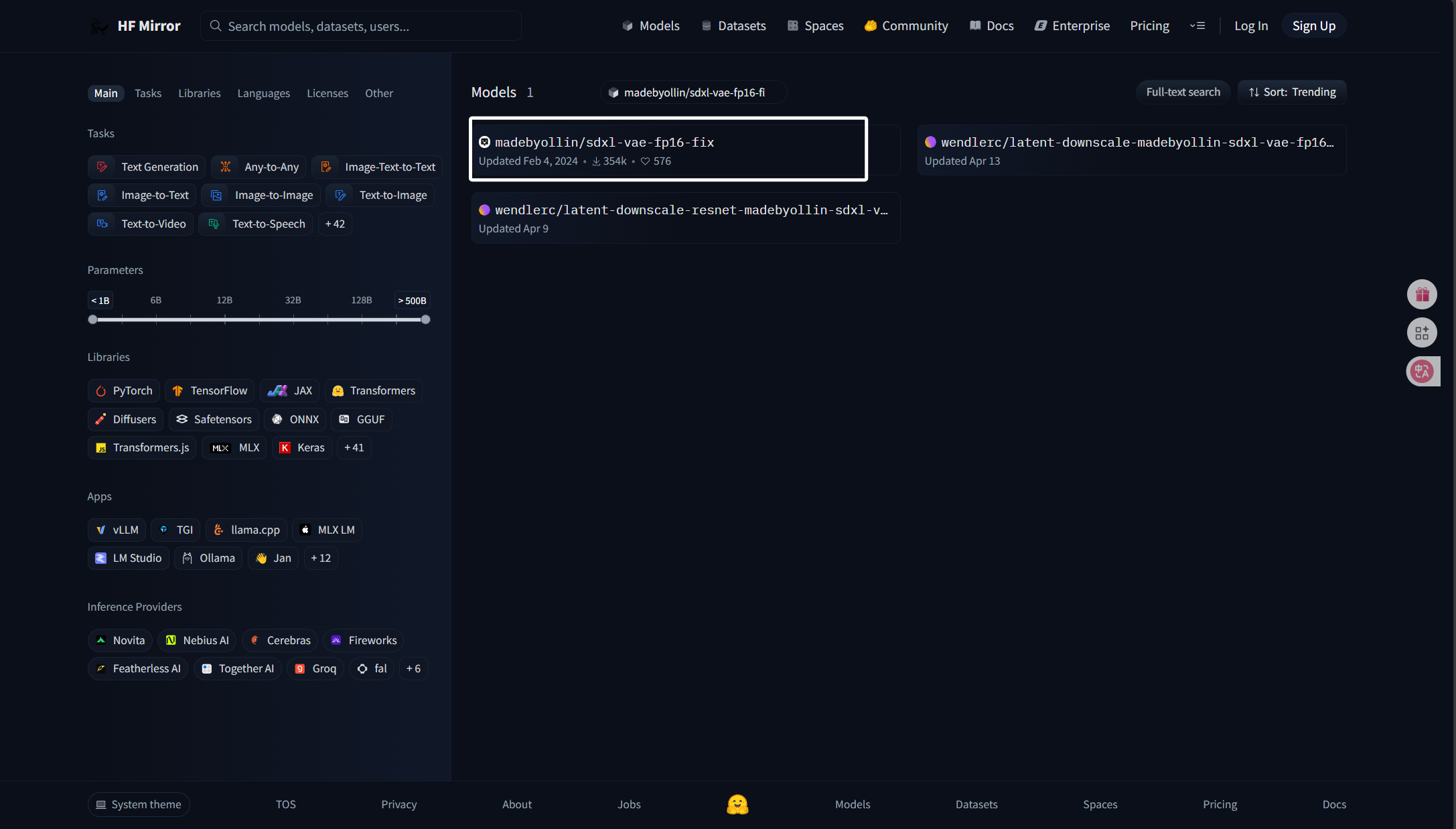1456x829 pixels.
Task: Select Image-to-Text task filter
Action: 142,195
